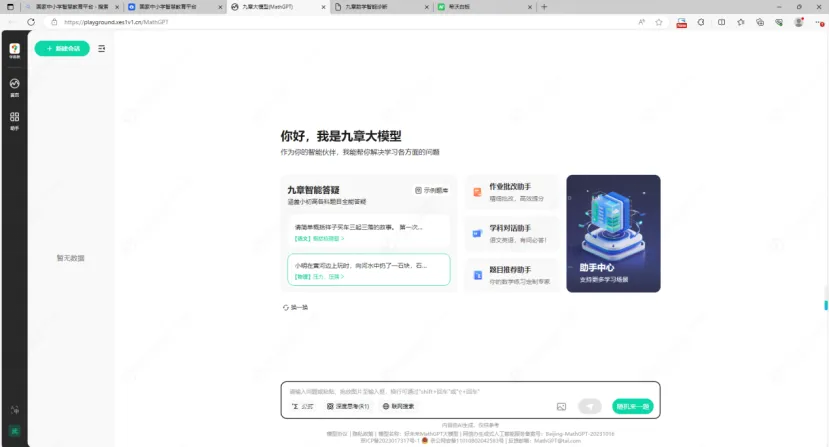Click the browser essentials icon left of profile
This screenshot has height=447, width=830.
pos(779,22)
